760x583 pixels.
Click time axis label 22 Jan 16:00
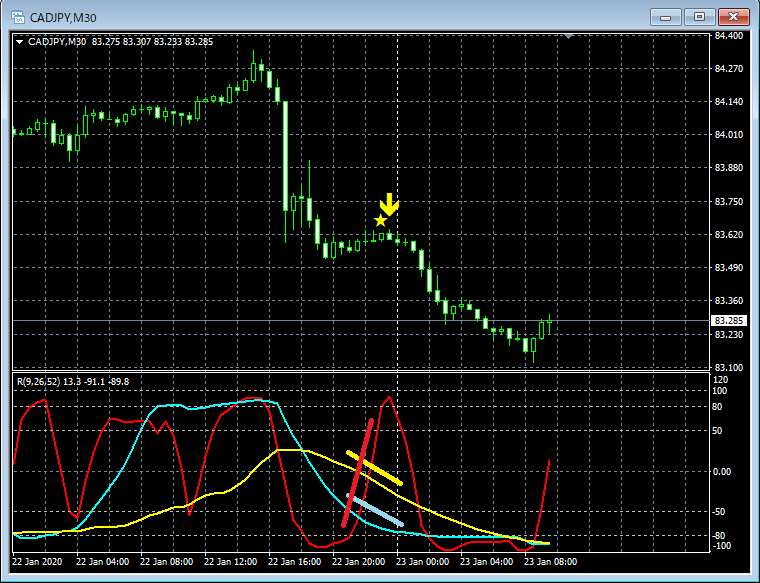click(x=295, y=562)
